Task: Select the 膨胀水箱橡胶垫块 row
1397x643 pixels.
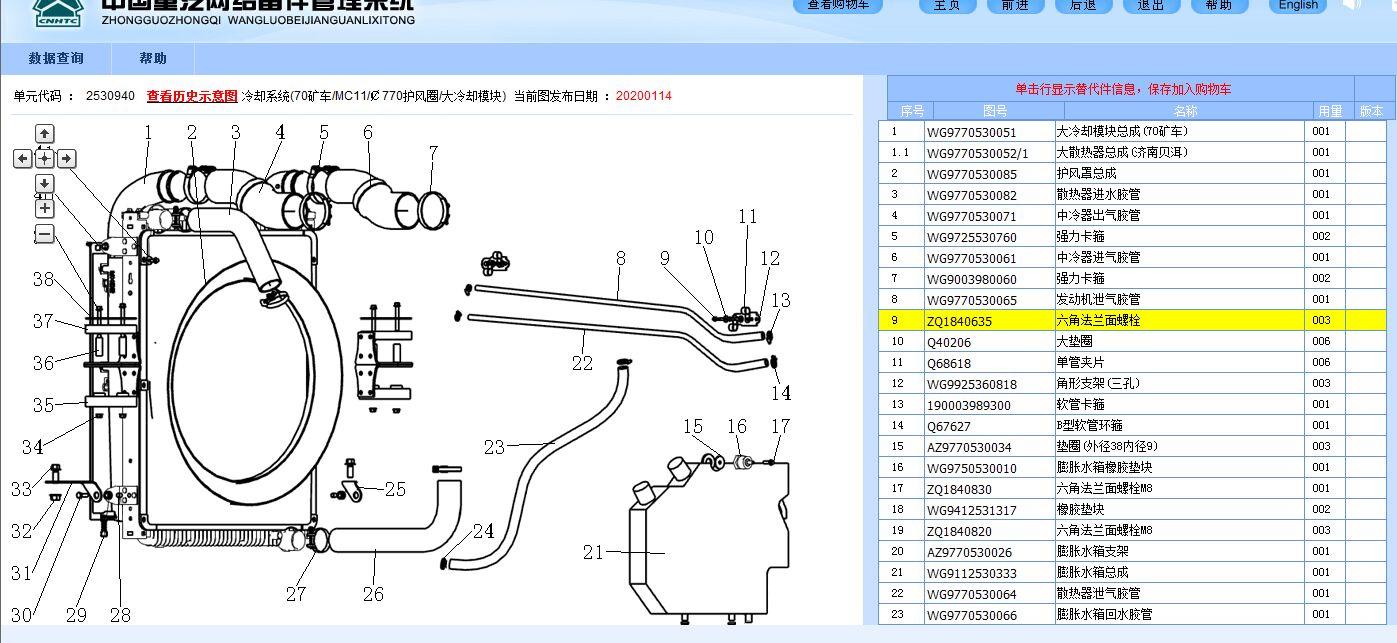Action: click(x=1132, y=467)
